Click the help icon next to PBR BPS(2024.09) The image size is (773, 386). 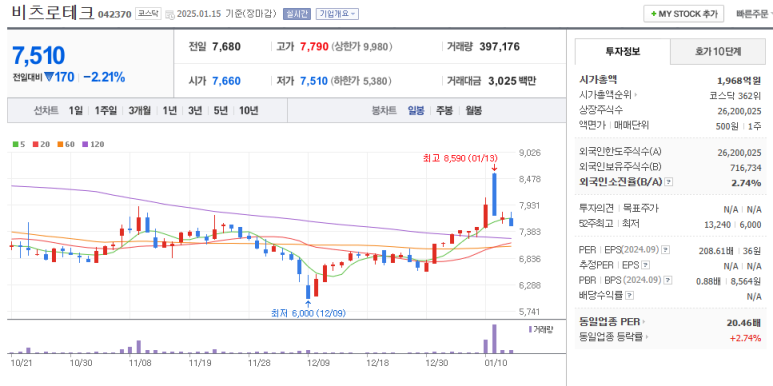click(x=668, y=281)
